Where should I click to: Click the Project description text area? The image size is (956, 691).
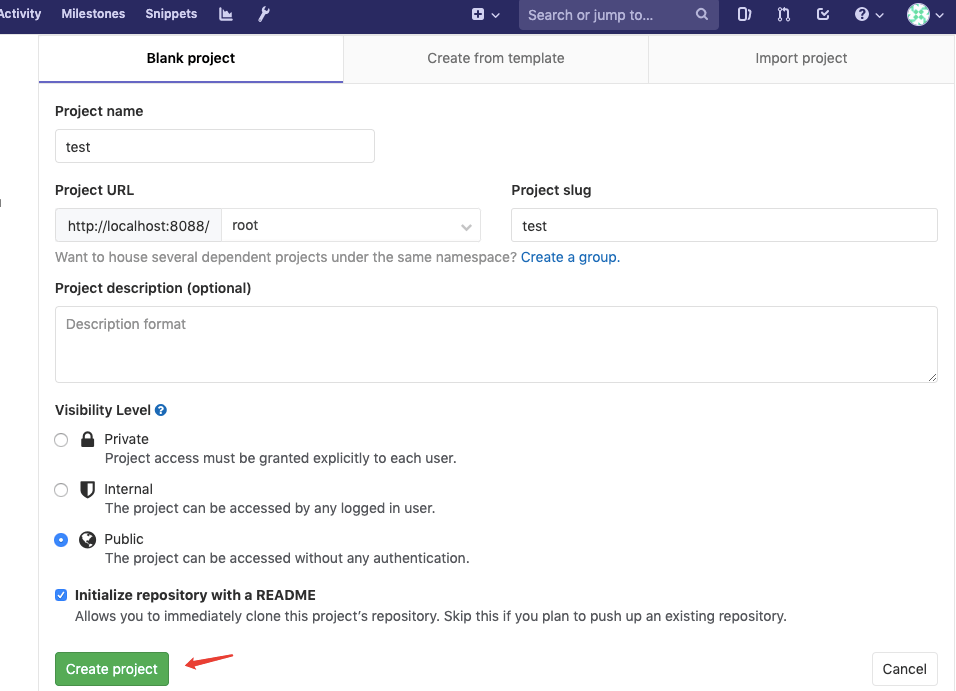496,344
